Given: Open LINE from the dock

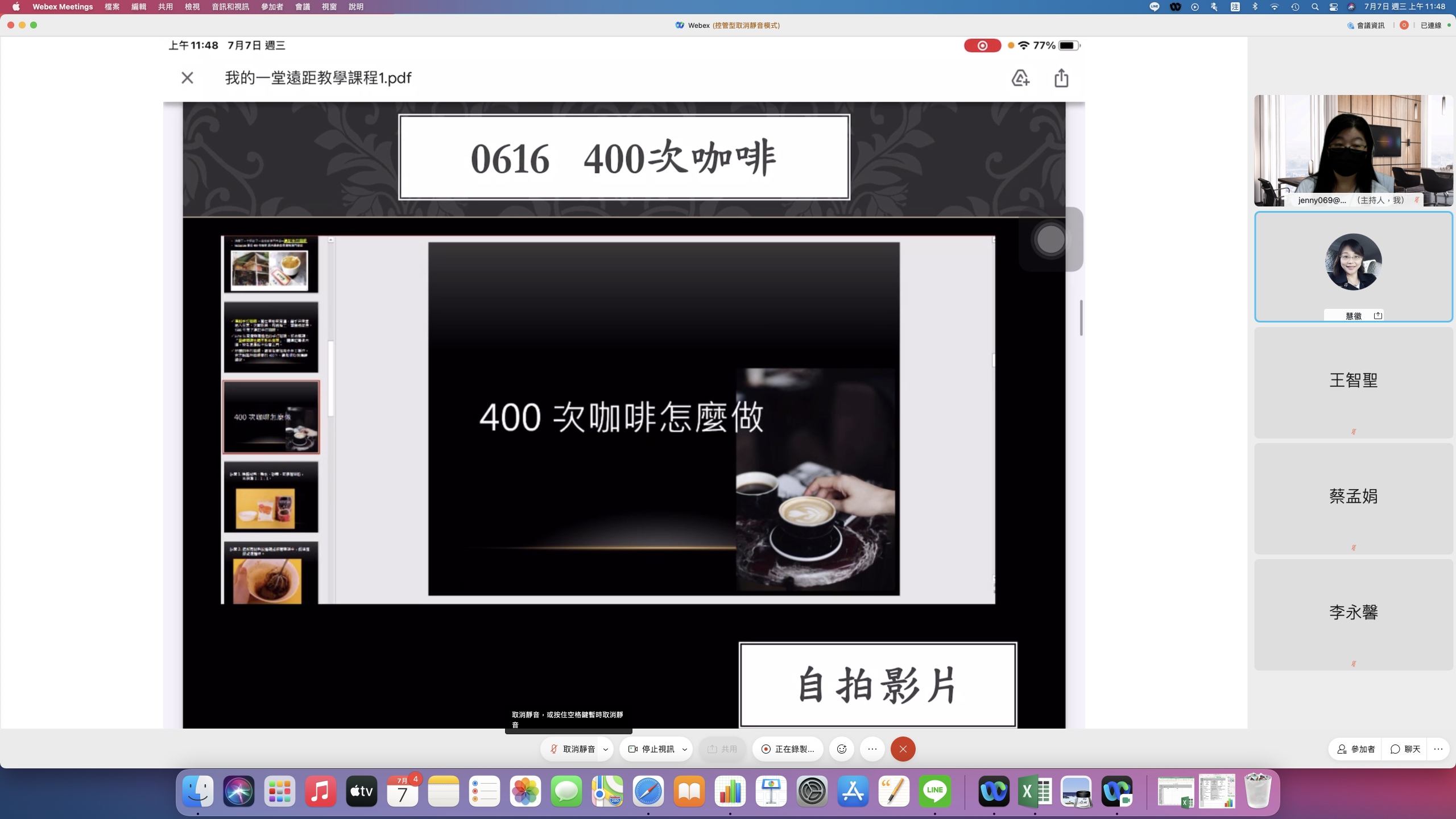Looking at the screenshot, I should (935, 791).
